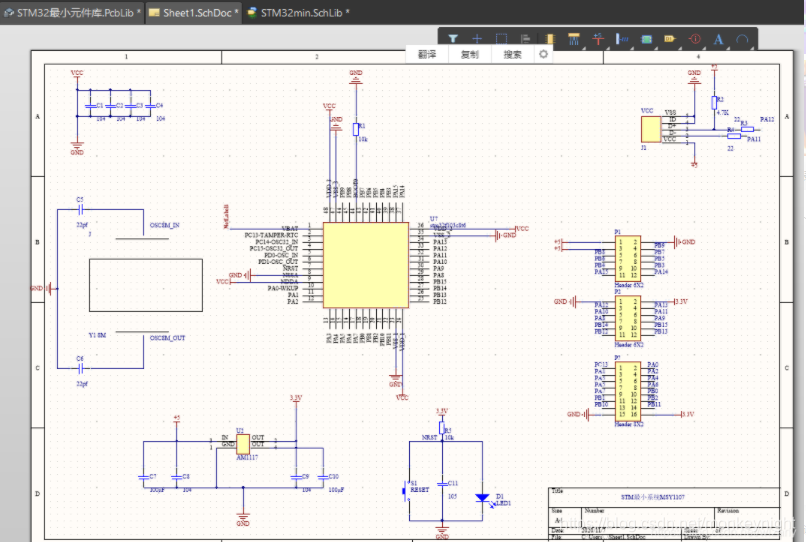
Task: Select the place directive info tool
Action: 694,39
